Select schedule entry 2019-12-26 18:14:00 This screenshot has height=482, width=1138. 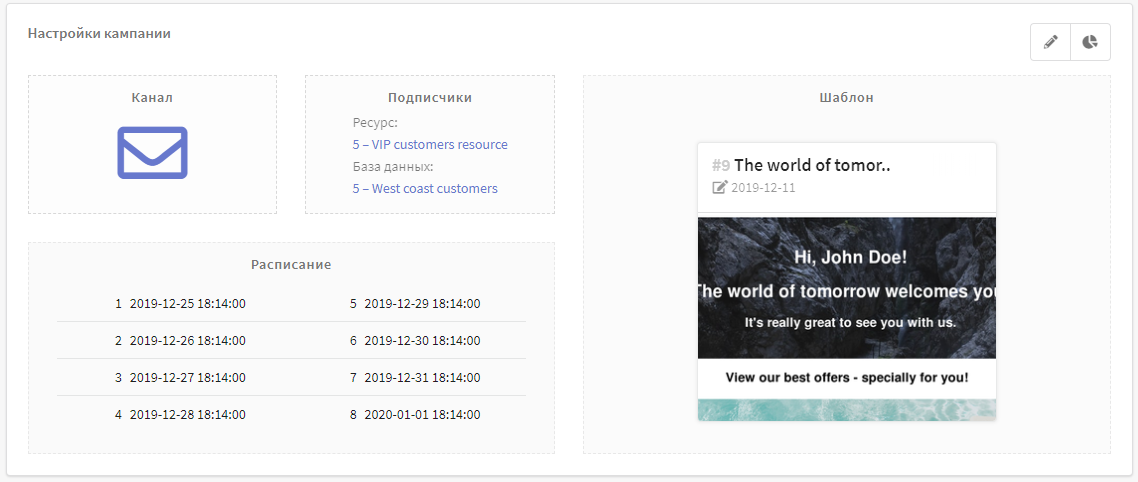click(187, 341)
